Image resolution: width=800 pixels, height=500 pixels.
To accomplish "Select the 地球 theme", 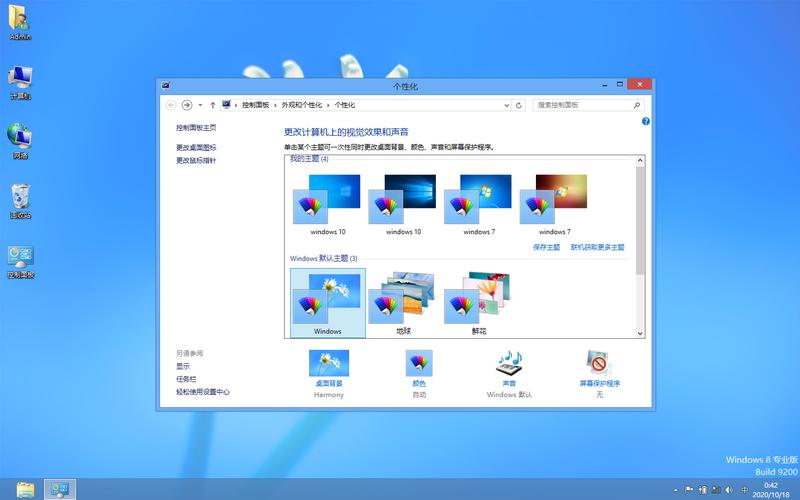I will point(403,303).
